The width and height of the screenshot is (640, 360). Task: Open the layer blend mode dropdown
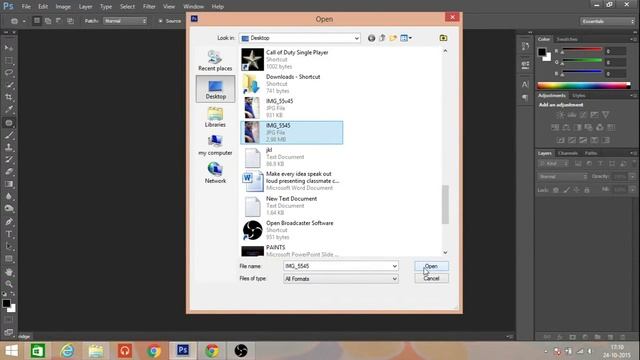tap(563, 177)
